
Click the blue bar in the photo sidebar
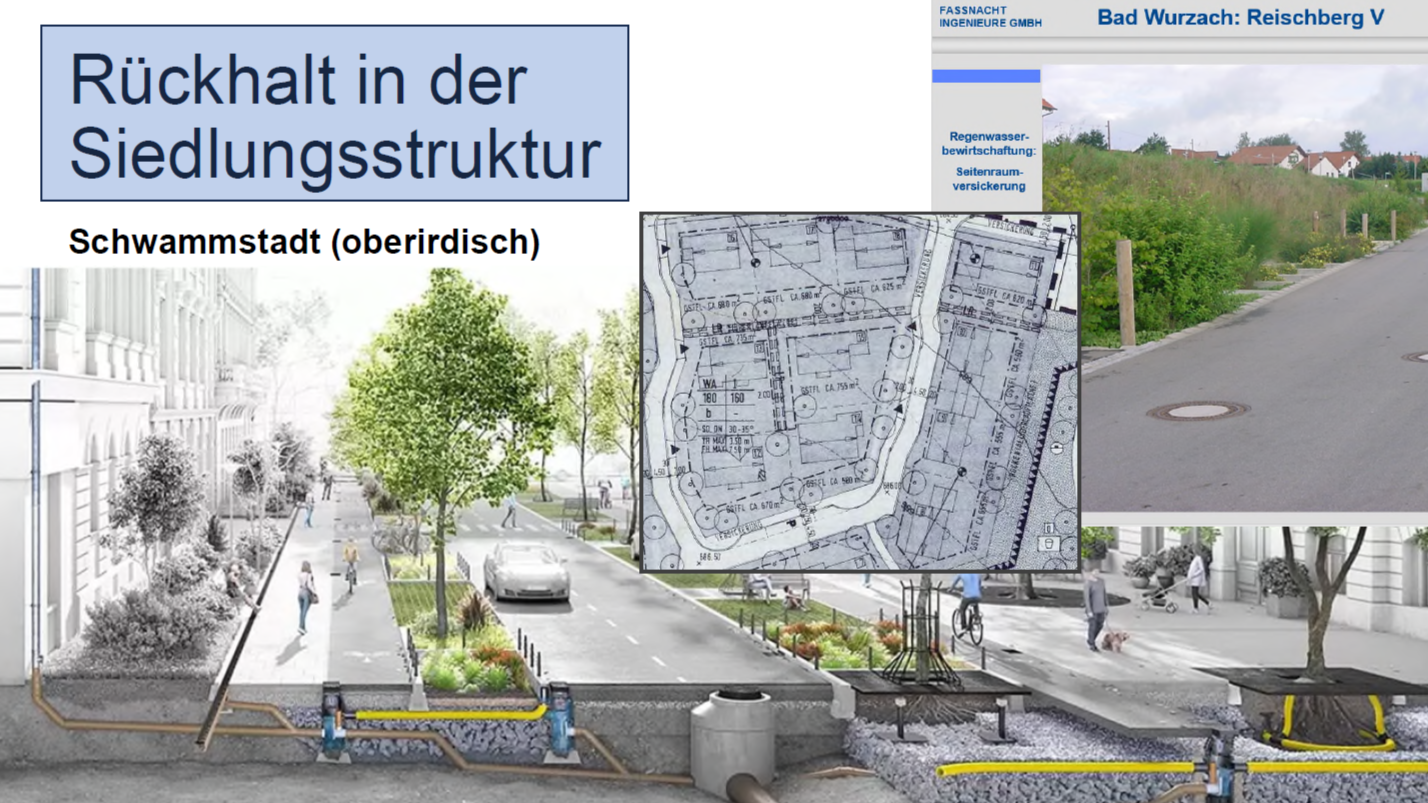coord(985,76)
